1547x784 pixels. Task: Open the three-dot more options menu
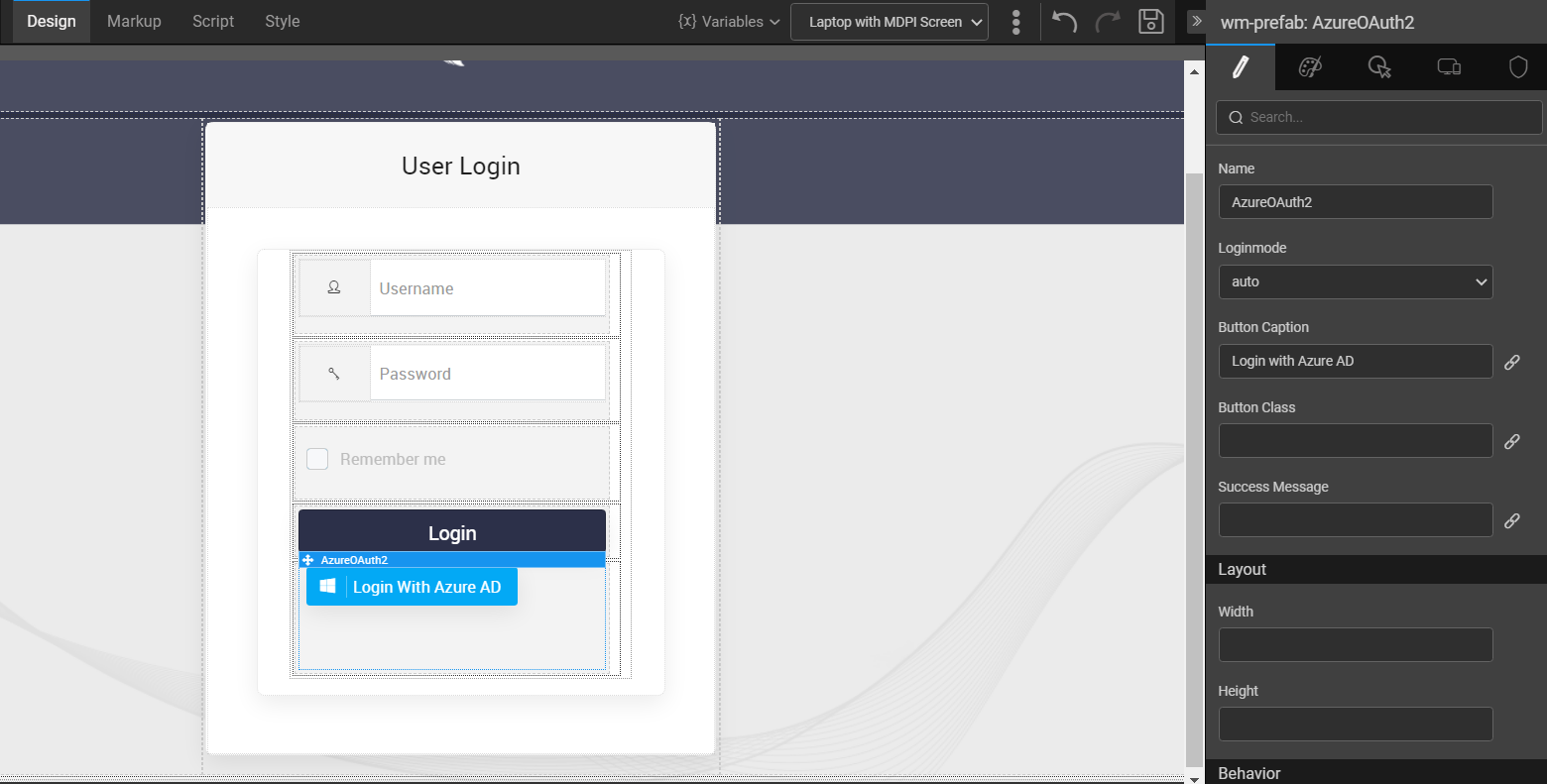[x=1015, y=22]
